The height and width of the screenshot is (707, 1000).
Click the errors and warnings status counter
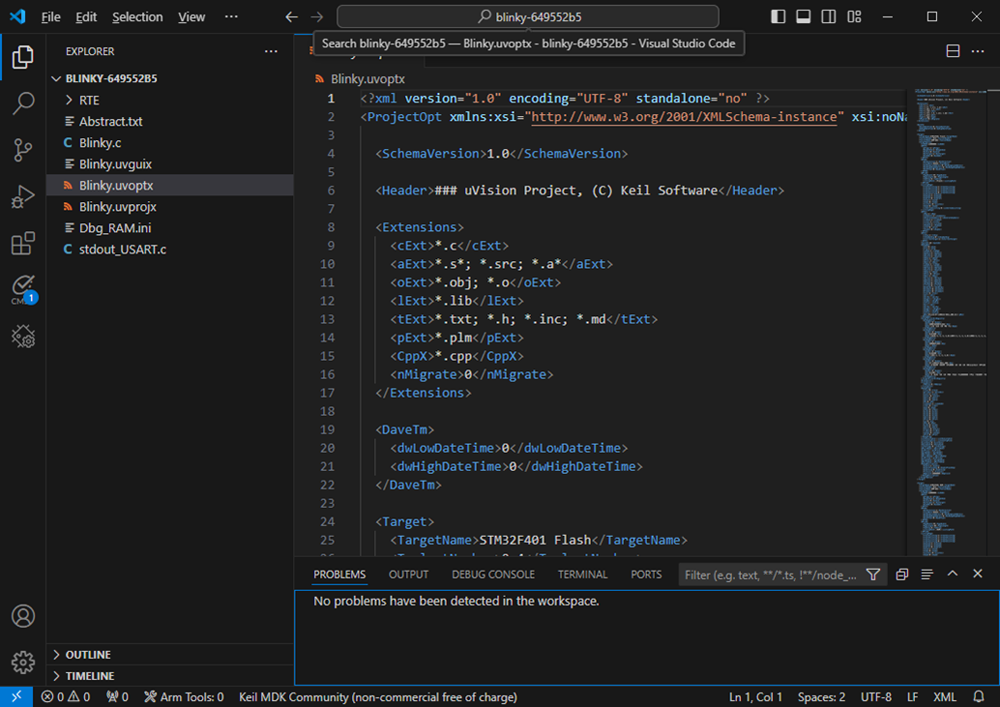coord(66,697)
